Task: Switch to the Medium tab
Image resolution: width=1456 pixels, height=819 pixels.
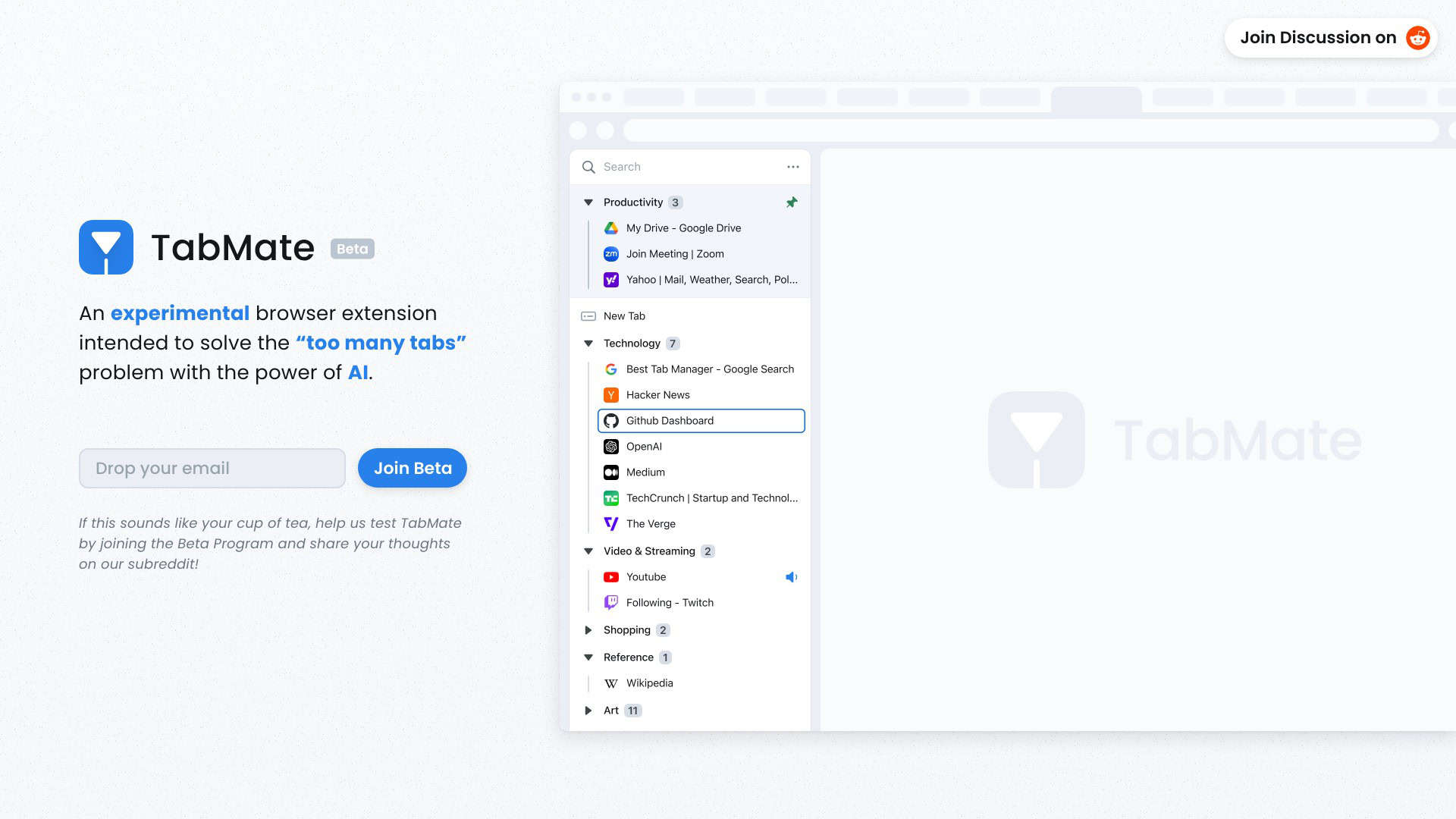Action: click(645, 472)
